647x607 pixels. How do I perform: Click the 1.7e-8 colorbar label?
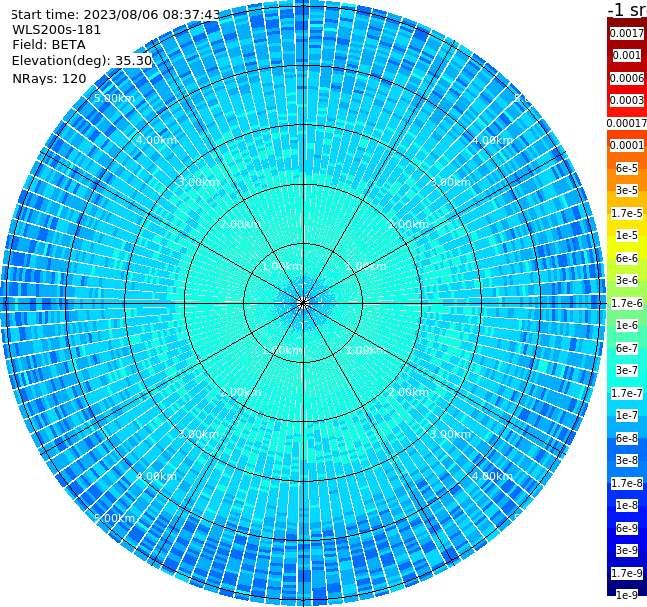627,483
